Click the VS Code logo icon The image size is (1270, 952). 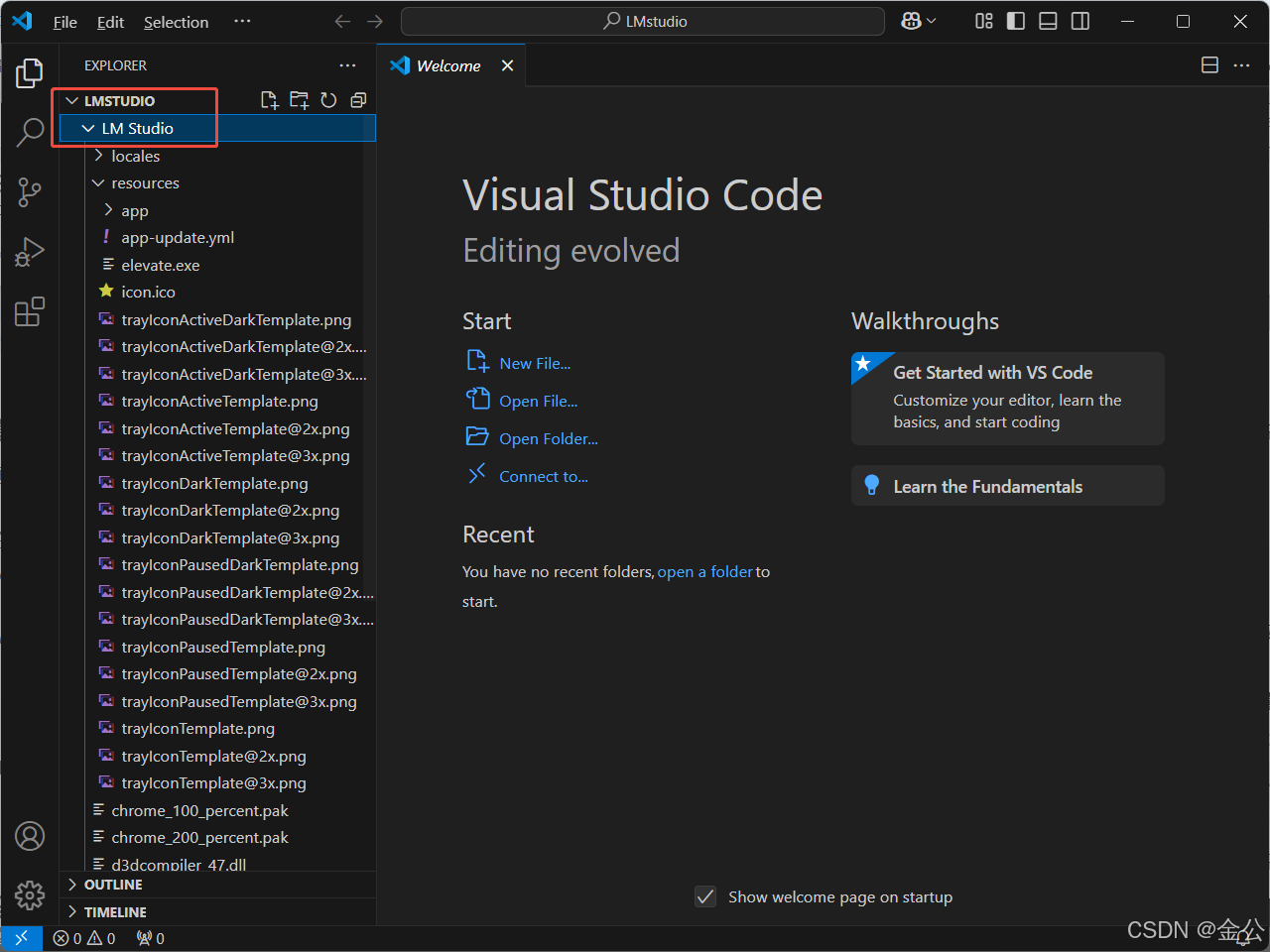(22, 21)
